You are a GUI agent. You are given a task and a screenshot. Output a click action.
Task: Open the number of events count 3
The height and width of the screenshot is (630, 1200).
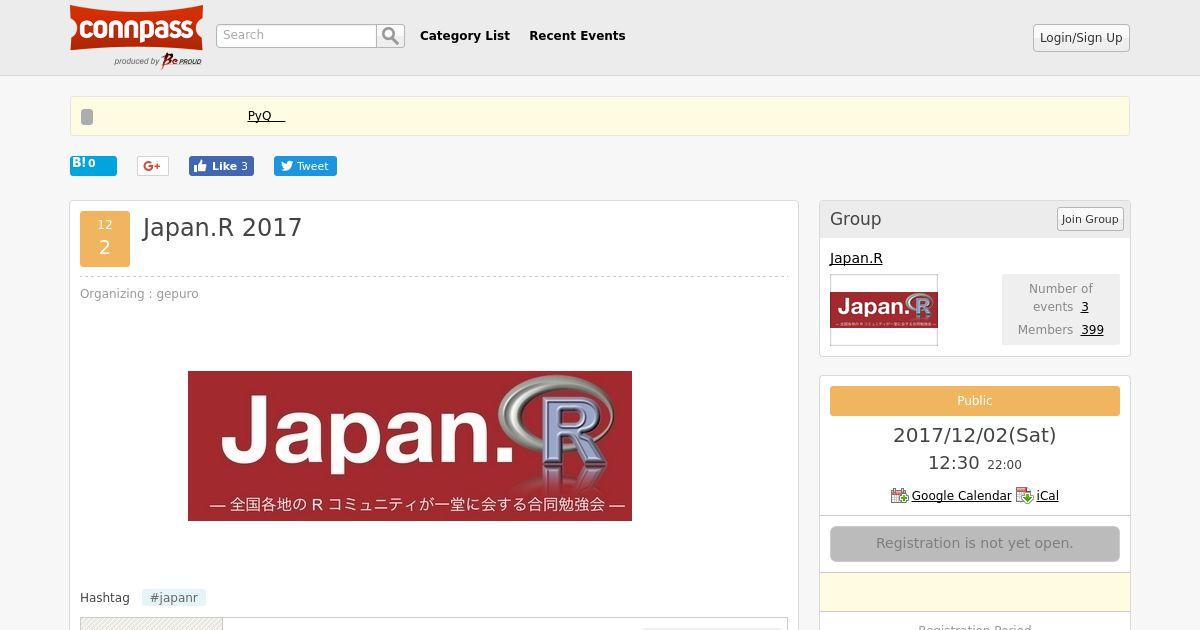(x=1084, y=307)
